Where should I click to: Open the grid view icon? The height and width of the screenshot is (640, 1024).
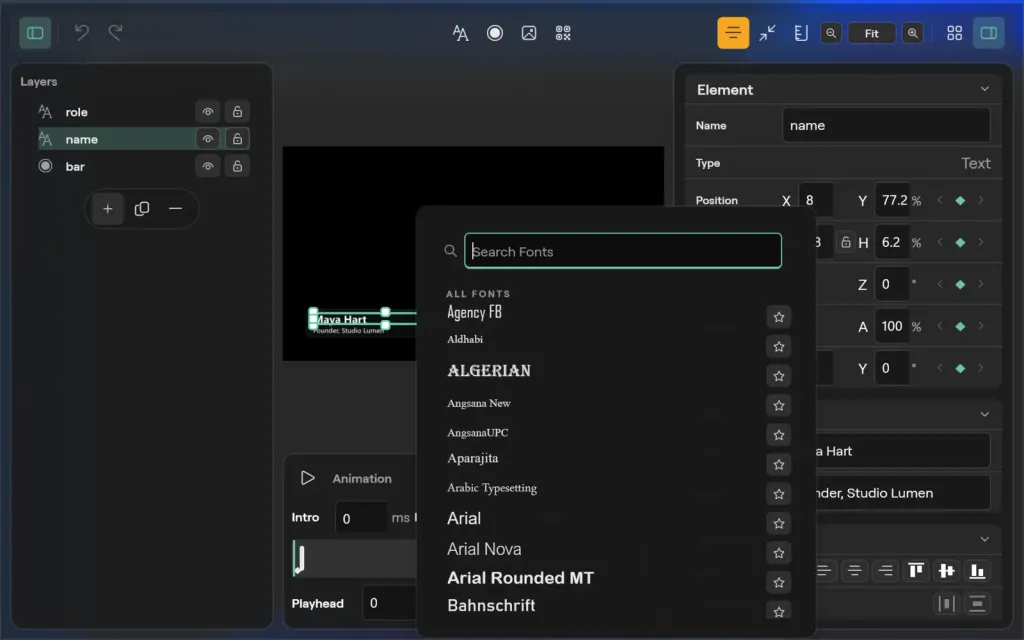(955, 33)
